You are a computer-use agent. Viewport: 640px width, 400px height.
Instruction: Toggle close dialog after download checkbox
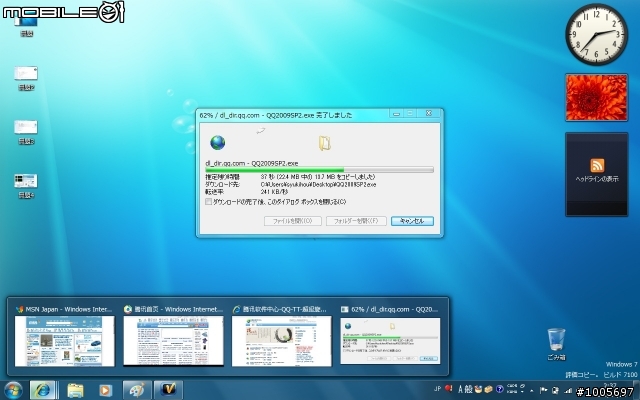(x=209, y=202)
